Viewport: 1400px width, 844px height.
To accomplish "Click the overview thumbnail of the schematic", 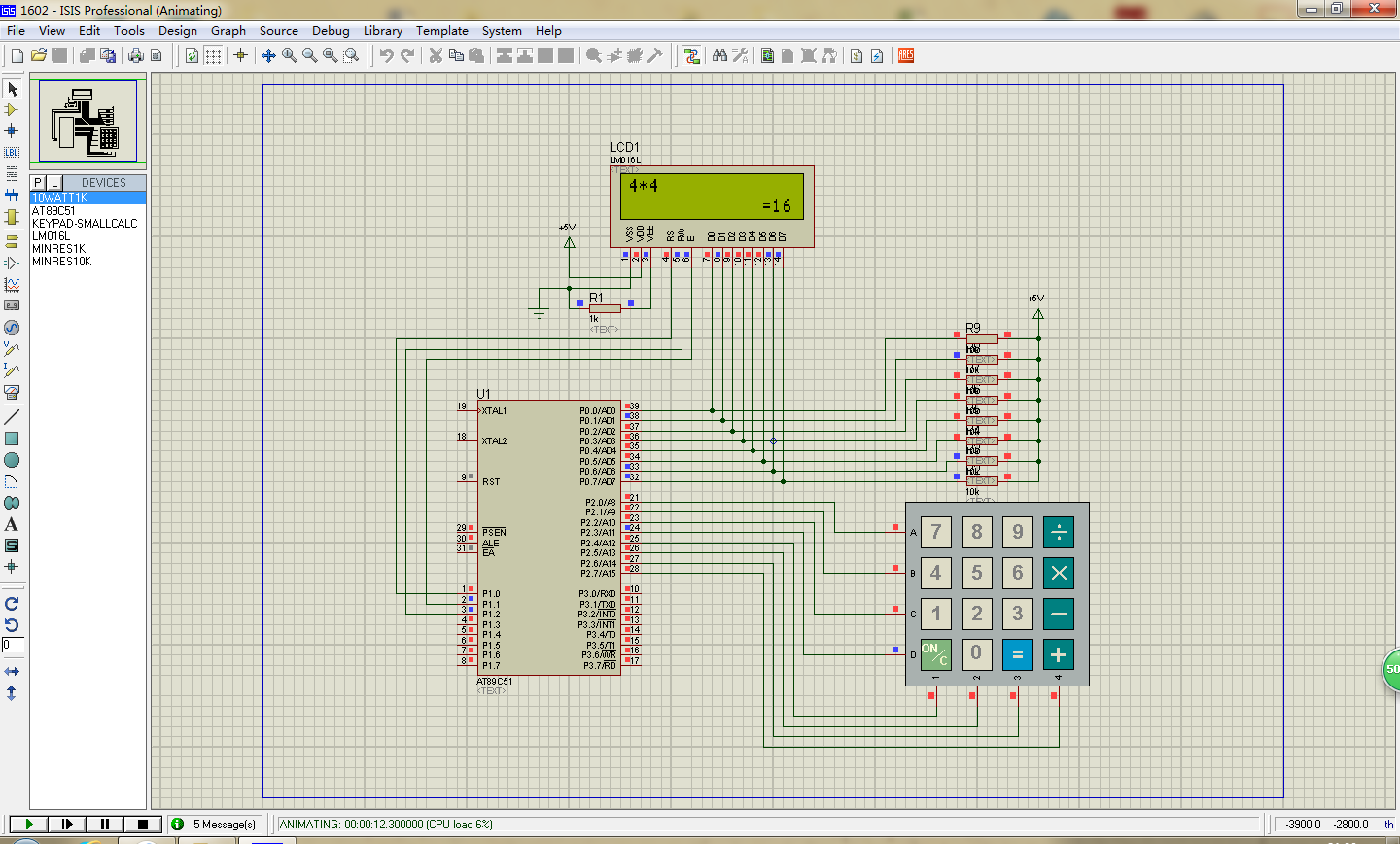I will 87,121.
